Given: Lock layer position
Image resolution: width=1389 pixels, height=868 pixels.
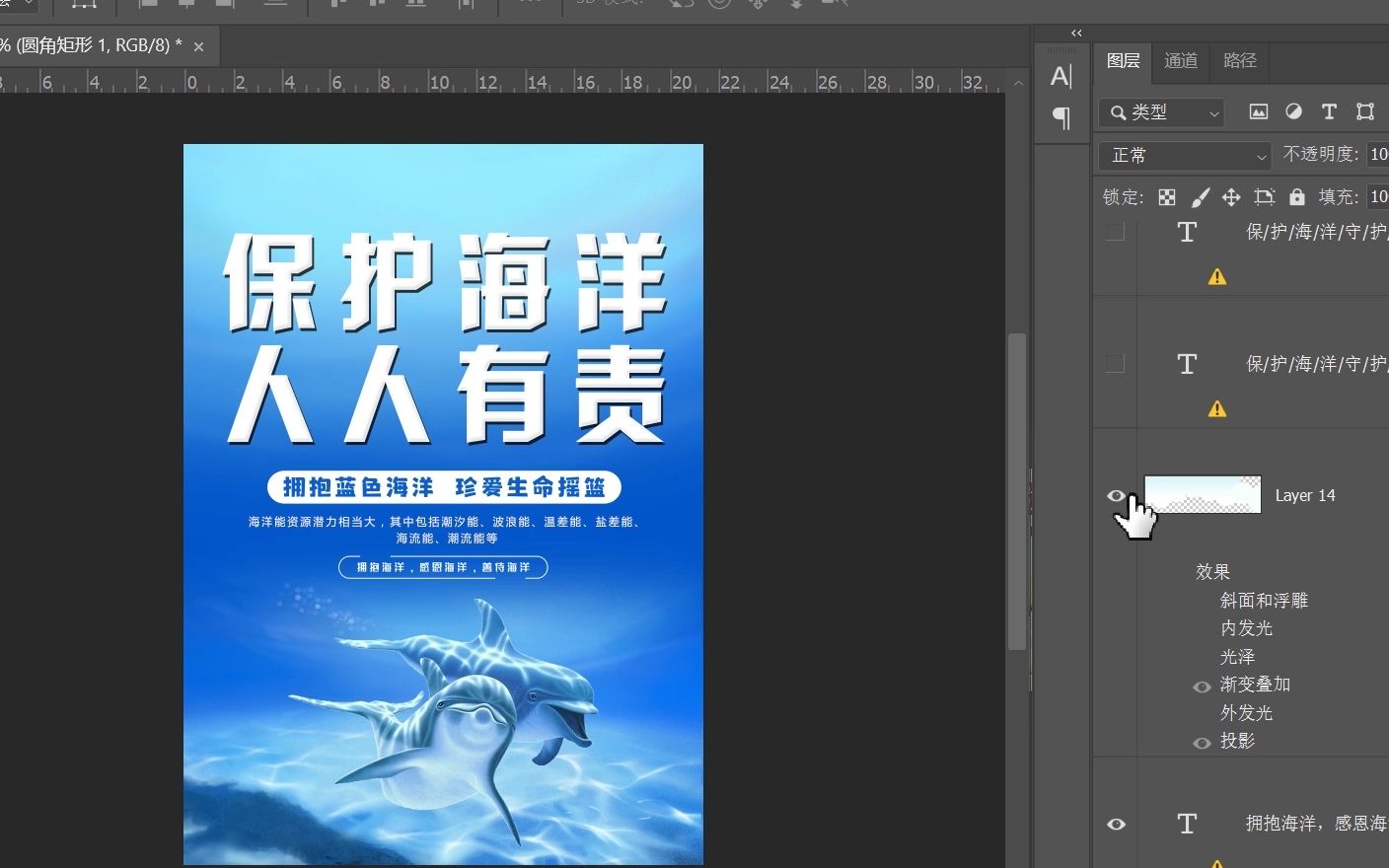Looking at the screenshot, I should (1231, 197).
